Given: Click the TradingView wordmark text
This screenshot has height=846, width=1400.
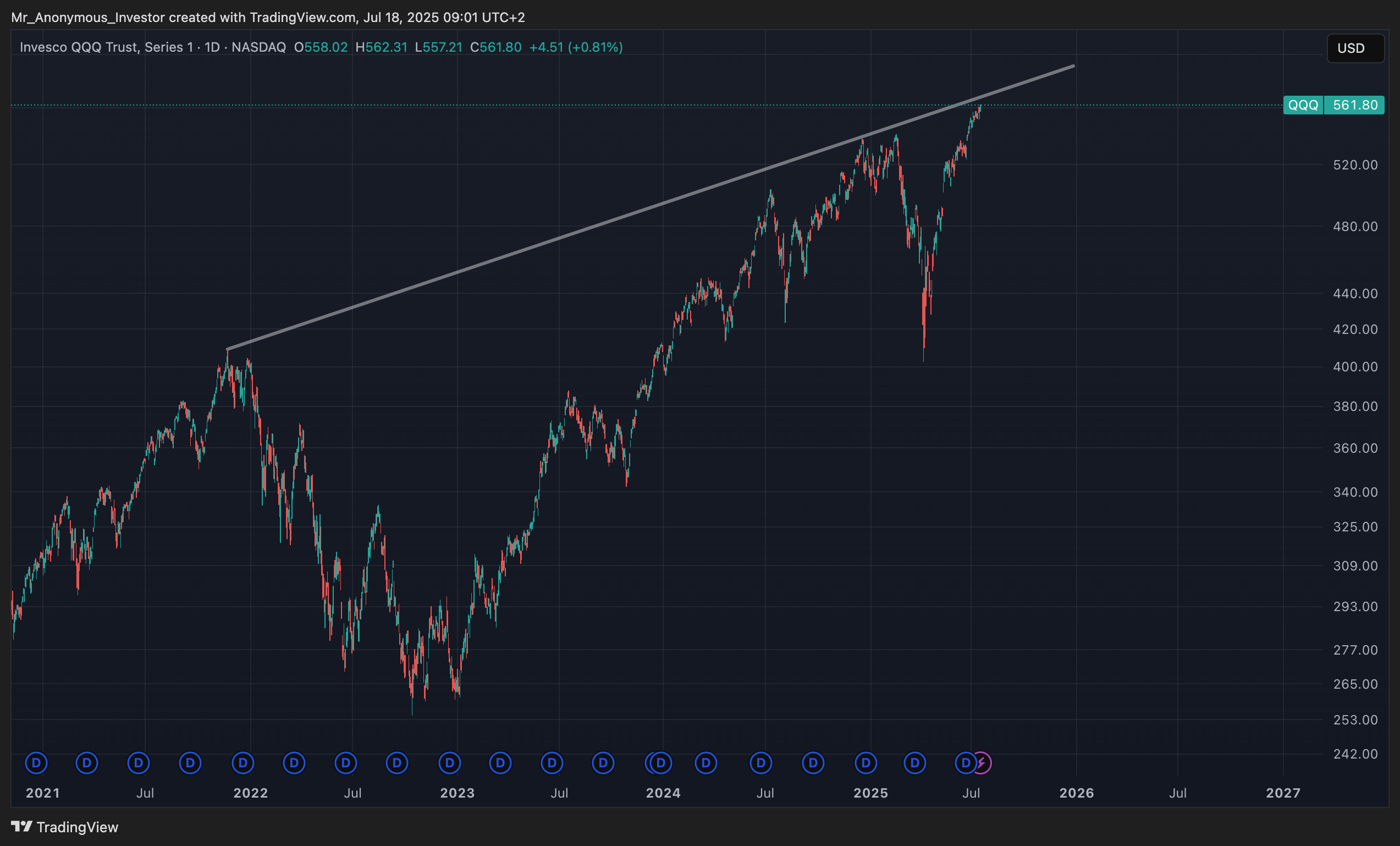Looking at the screenshot, I should tap(78, 827).
